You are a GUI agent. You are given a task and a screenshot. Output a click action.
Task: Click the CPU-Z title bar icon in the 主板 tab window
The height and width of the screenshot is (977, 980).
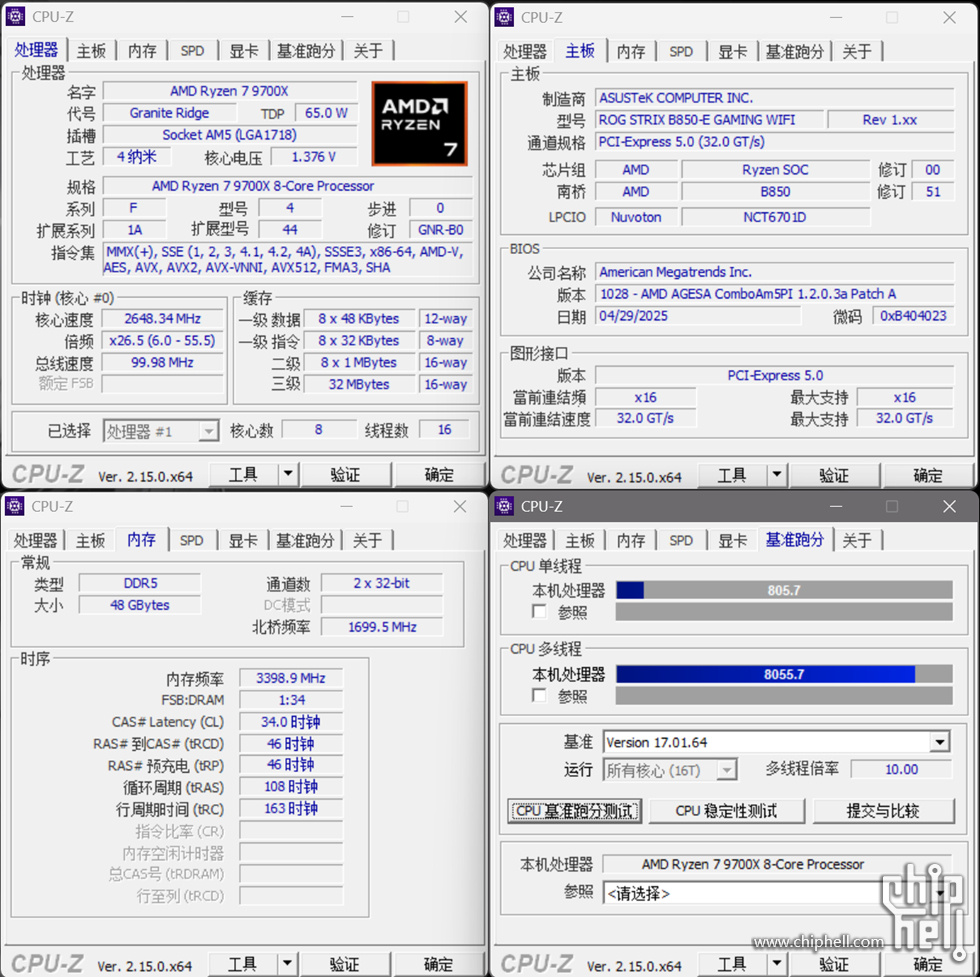click(x=504, y=17)
